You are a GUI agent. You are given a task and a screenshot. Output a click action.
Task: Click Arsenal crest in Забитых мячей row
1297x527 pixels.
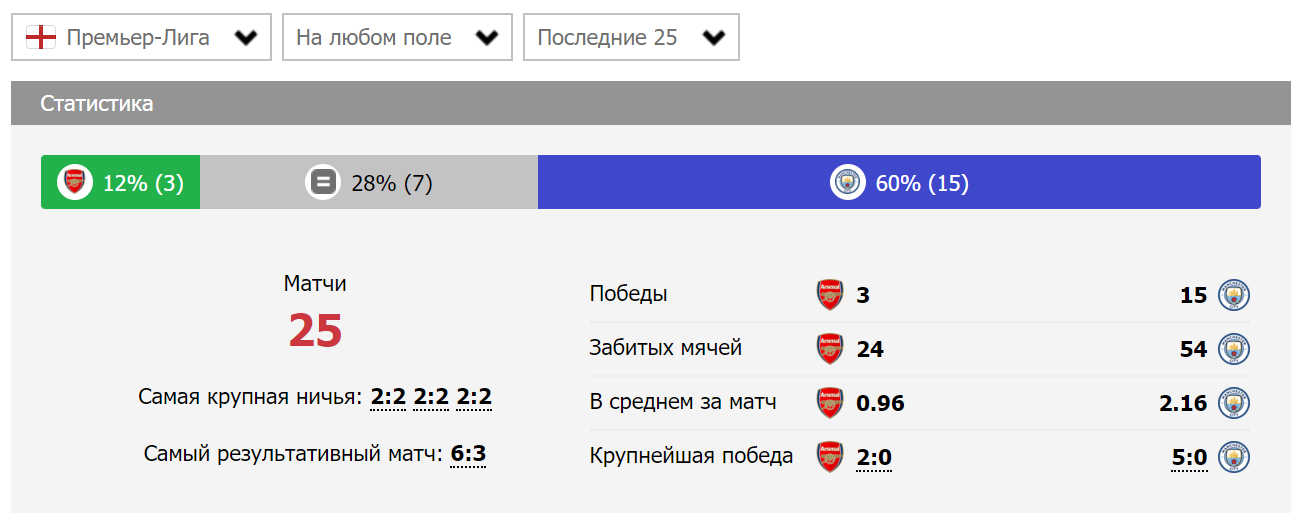830,349
